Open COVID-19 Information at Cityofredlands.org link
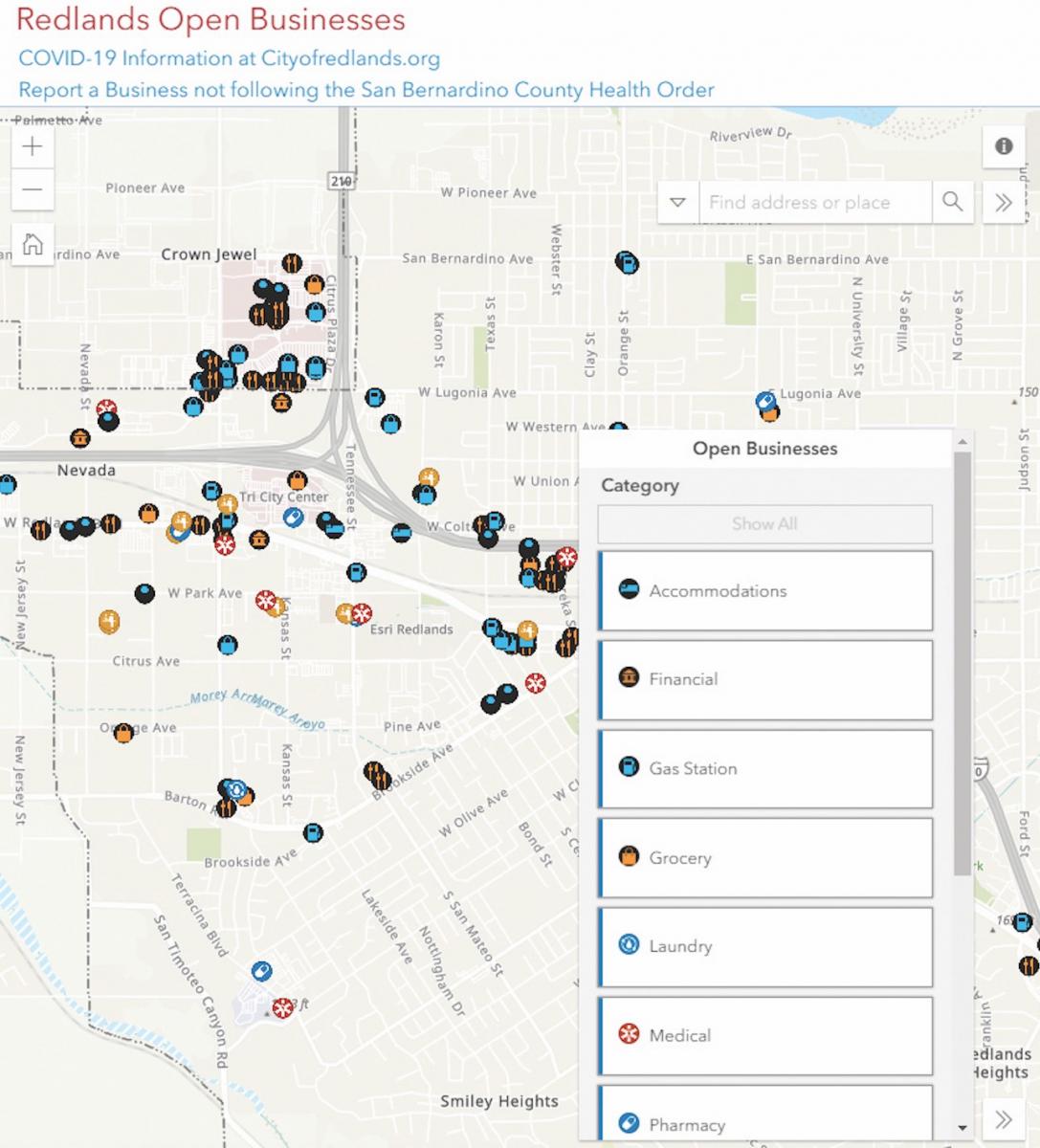1040x1148 pixels. (x=230, y=58)
